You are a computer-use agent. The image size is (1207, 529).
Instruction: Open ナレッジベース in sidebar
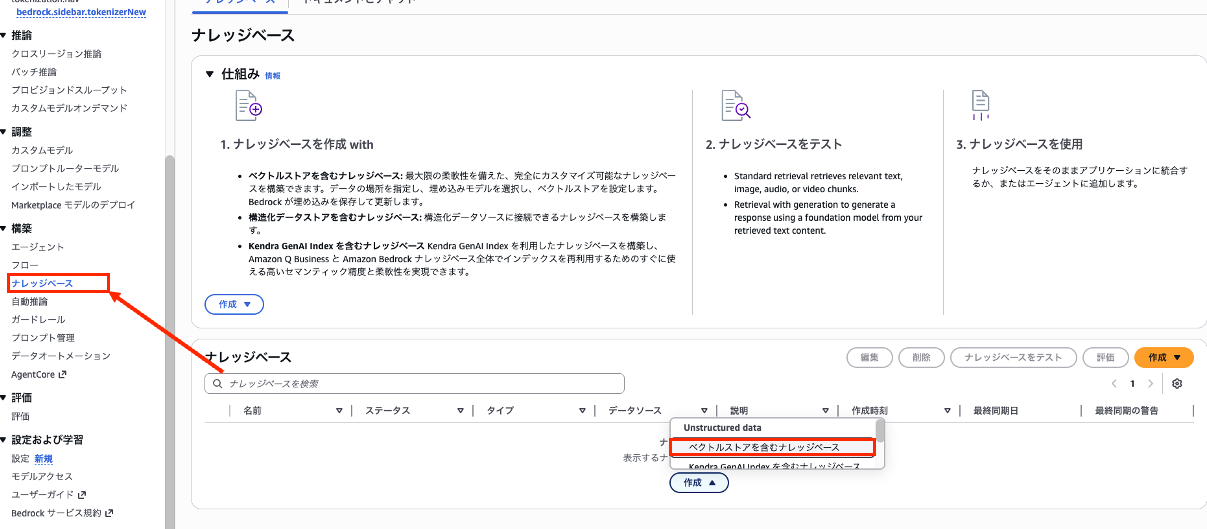[42, 284]
